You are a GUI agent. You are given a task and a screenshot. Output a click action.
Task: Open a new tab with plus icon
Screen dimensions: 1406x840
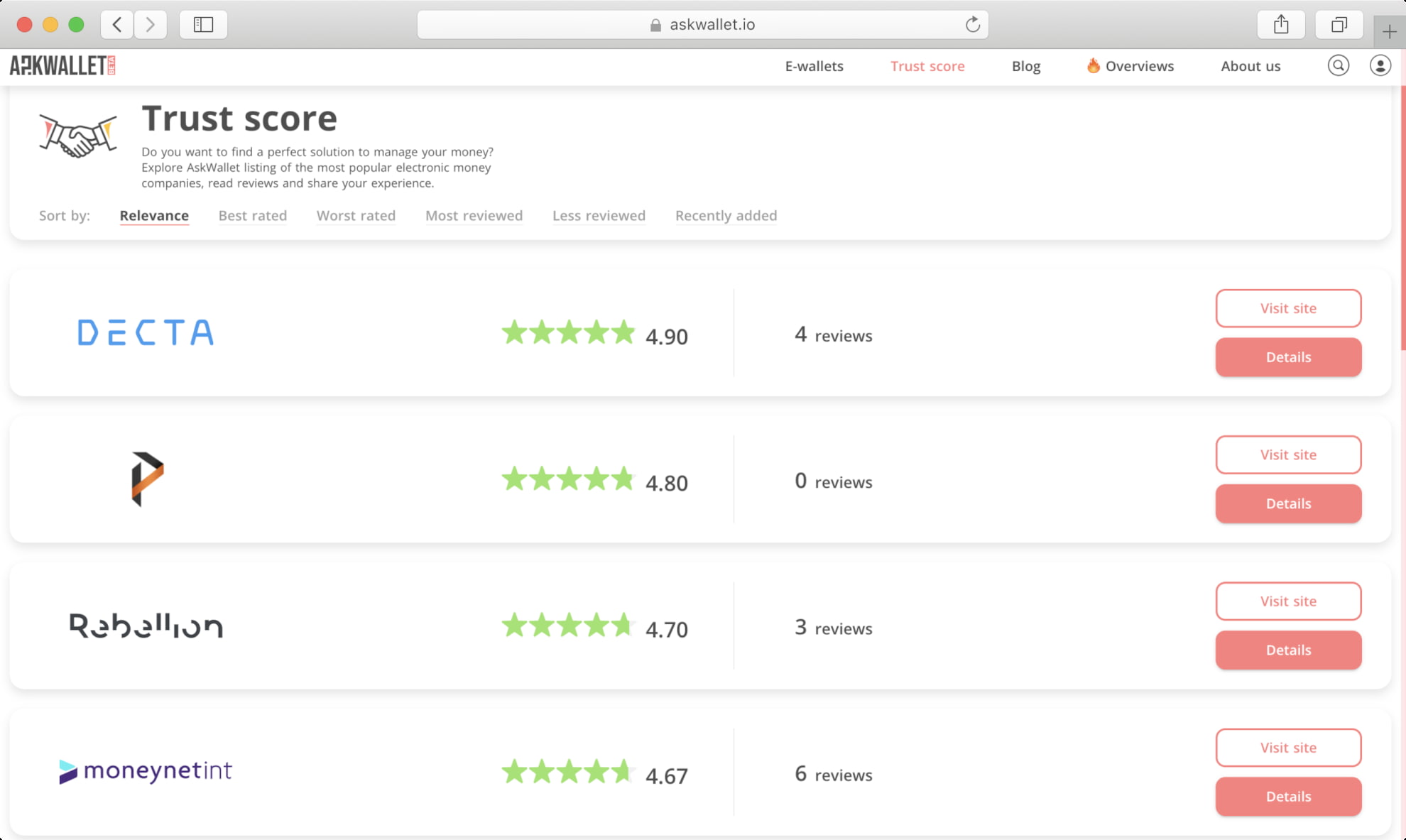tap(1389, 31)
